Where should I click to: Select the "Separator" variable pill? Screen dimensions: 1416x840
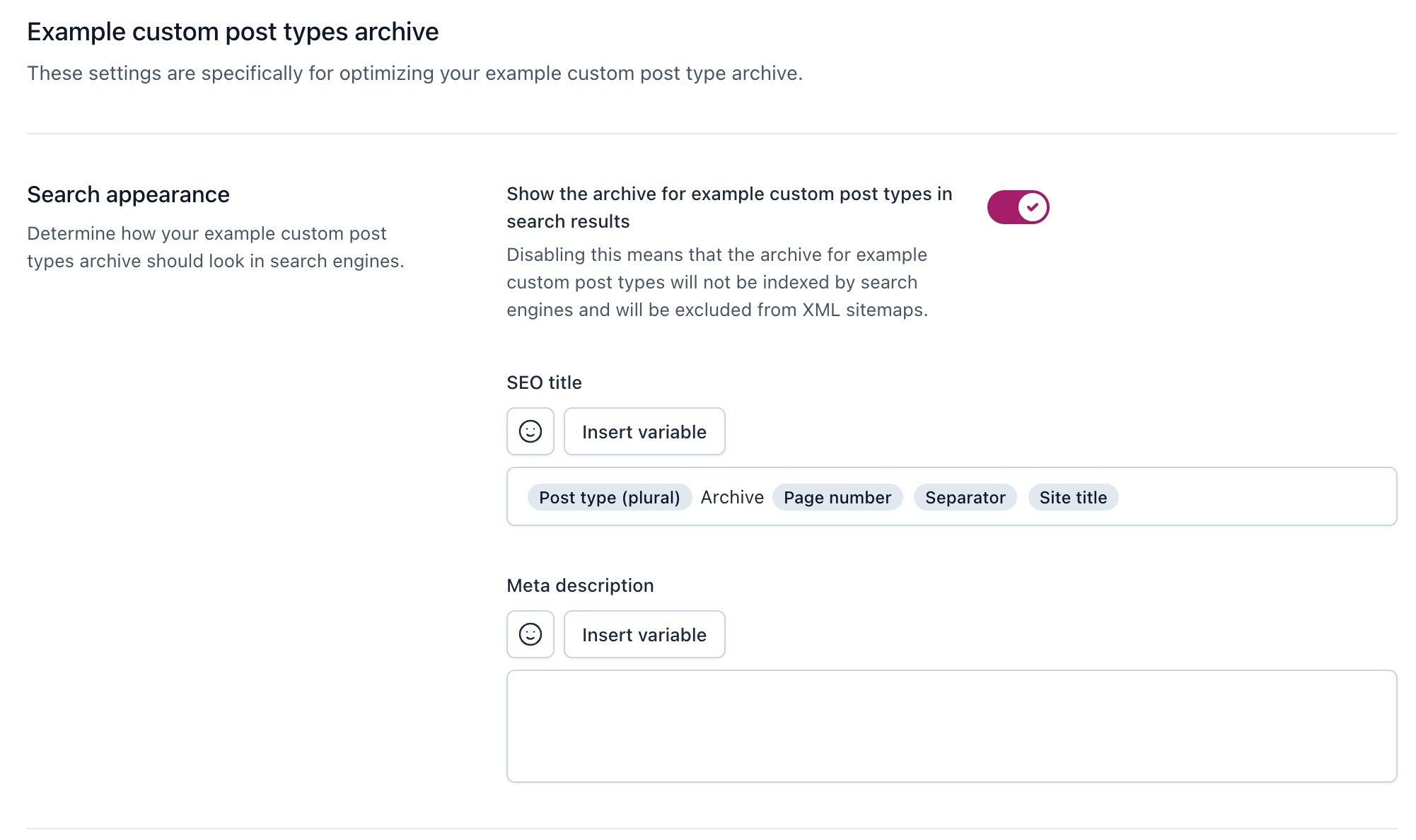point(965,497)
